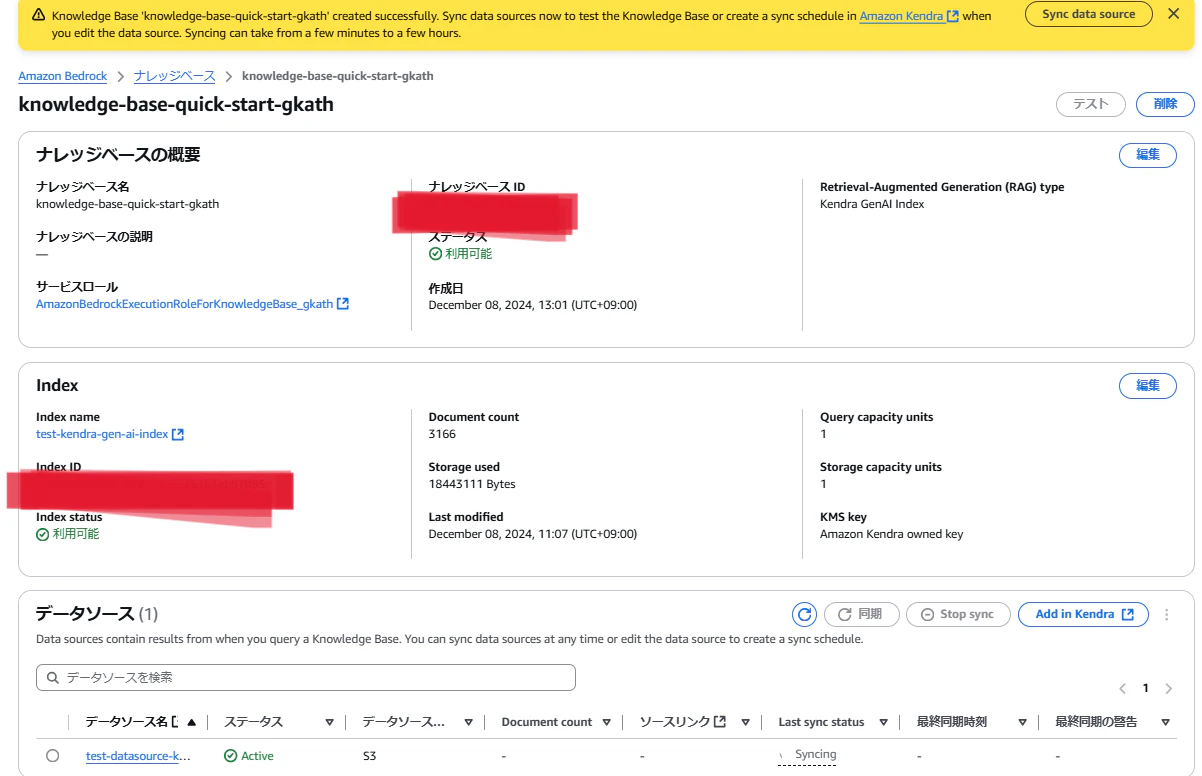
Task: Focus the データソースを検索 search field
Action: point(306,677)
